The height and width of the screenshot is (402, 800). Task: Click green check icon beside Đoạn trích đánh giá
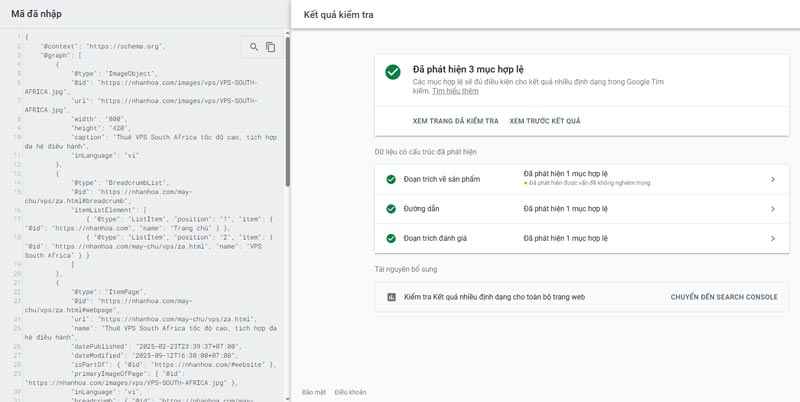[x=392, y=238]
